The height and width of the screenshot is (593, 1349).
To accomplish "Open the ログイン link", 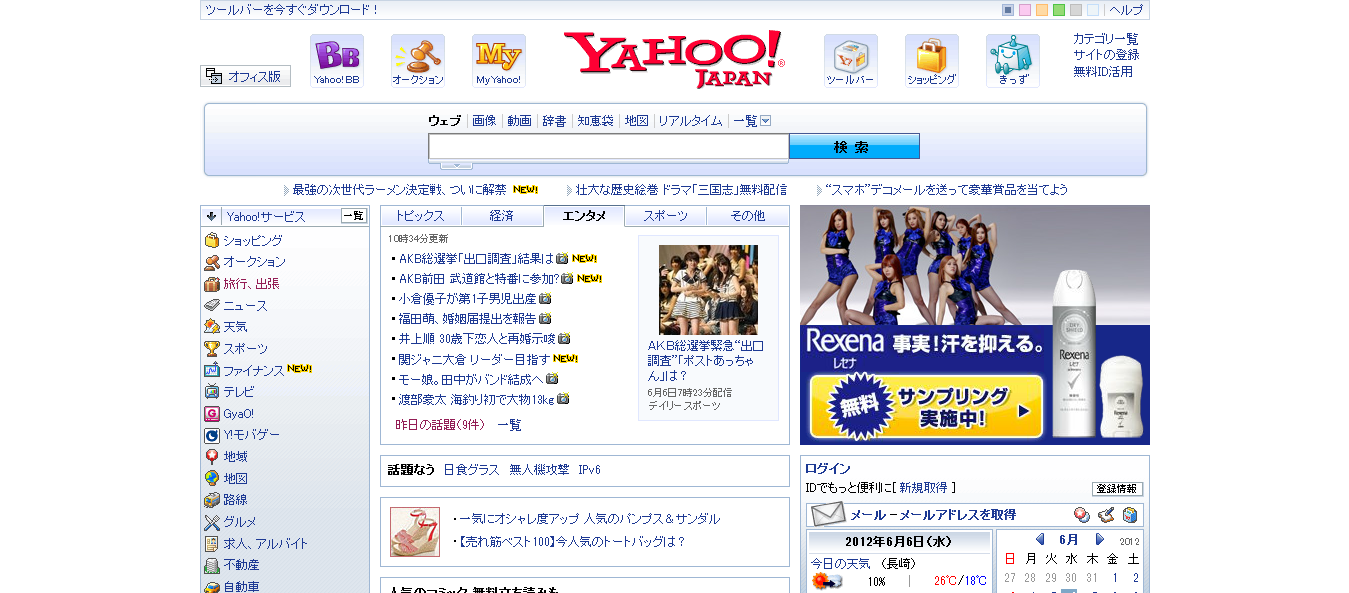I will (x=828, y=468).
